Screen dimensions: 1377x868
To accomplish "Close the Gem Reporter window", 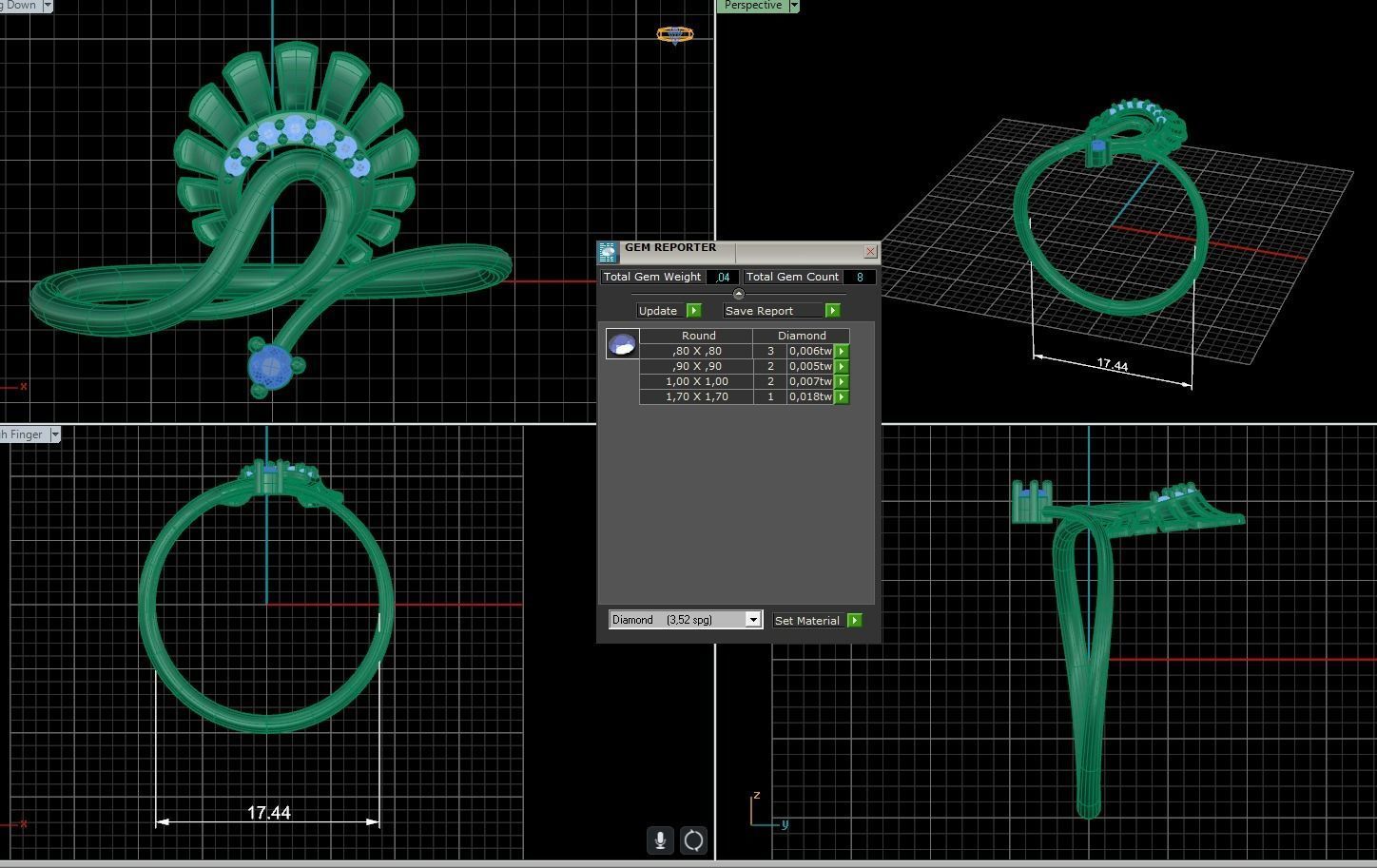I will (x=870, y=251).
